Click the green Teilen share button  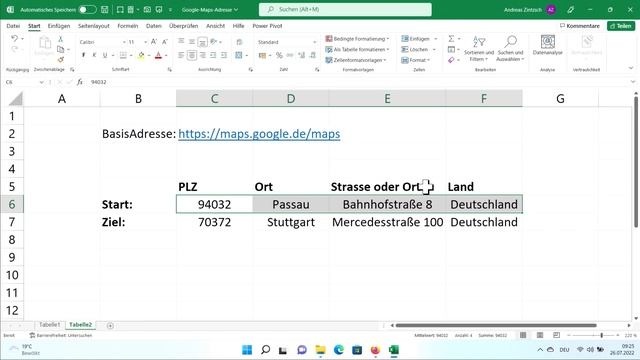pos(621,26)
